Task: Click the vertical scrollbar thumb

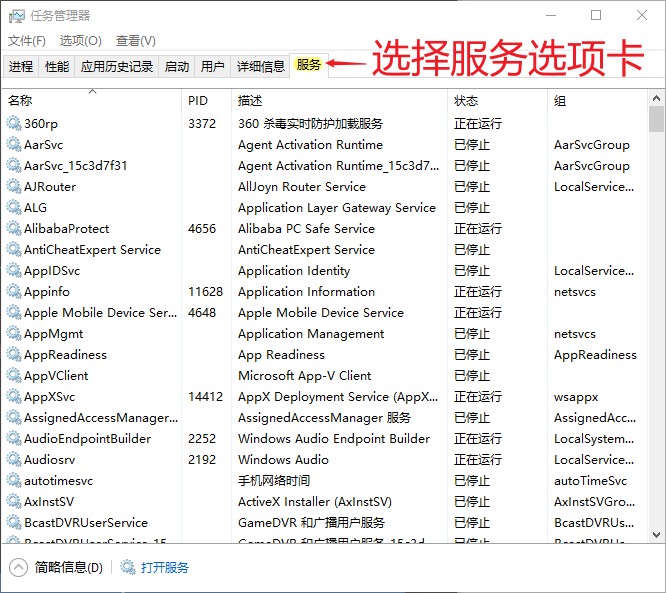Action: tap(656, 119)
